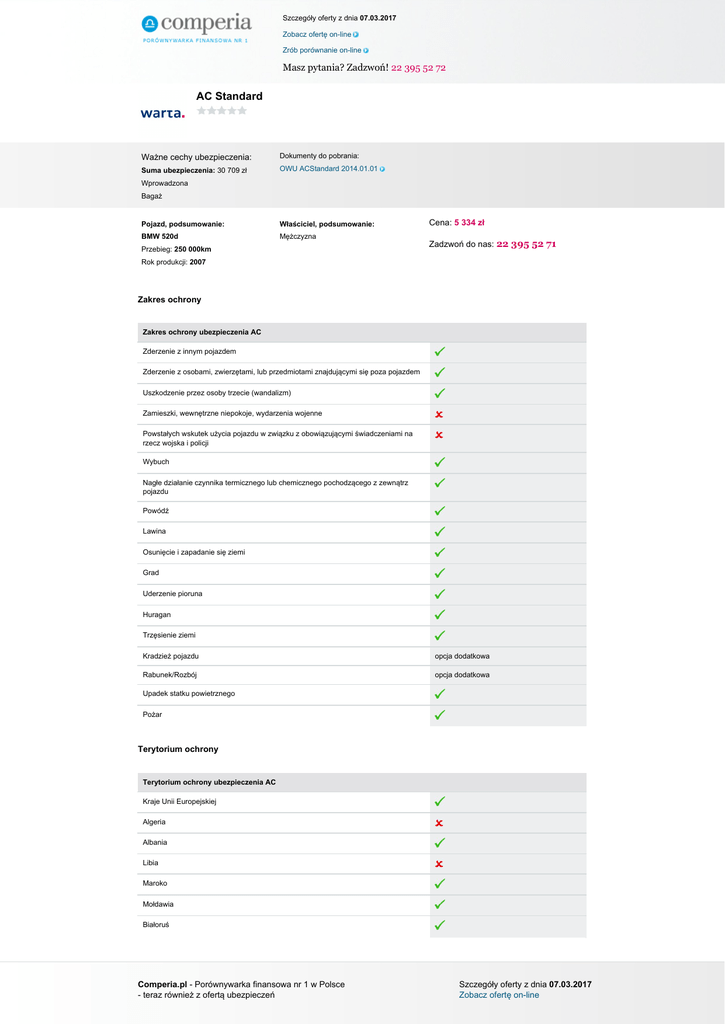Viewport: 725px width, 1024px height.
Task: Click the red X in the Libia row
Action: (x=439, y=863)
